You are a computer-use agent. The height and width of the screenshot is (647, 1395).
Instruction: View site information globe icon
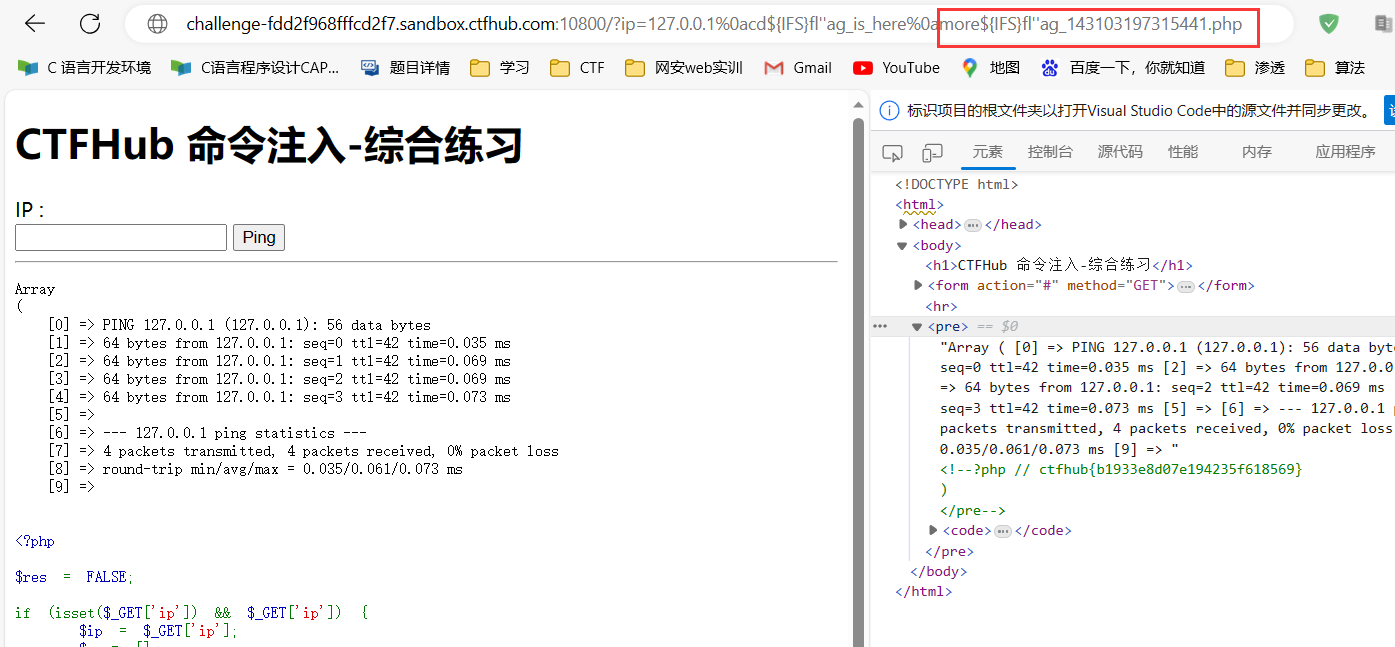(x=156, y=24)
